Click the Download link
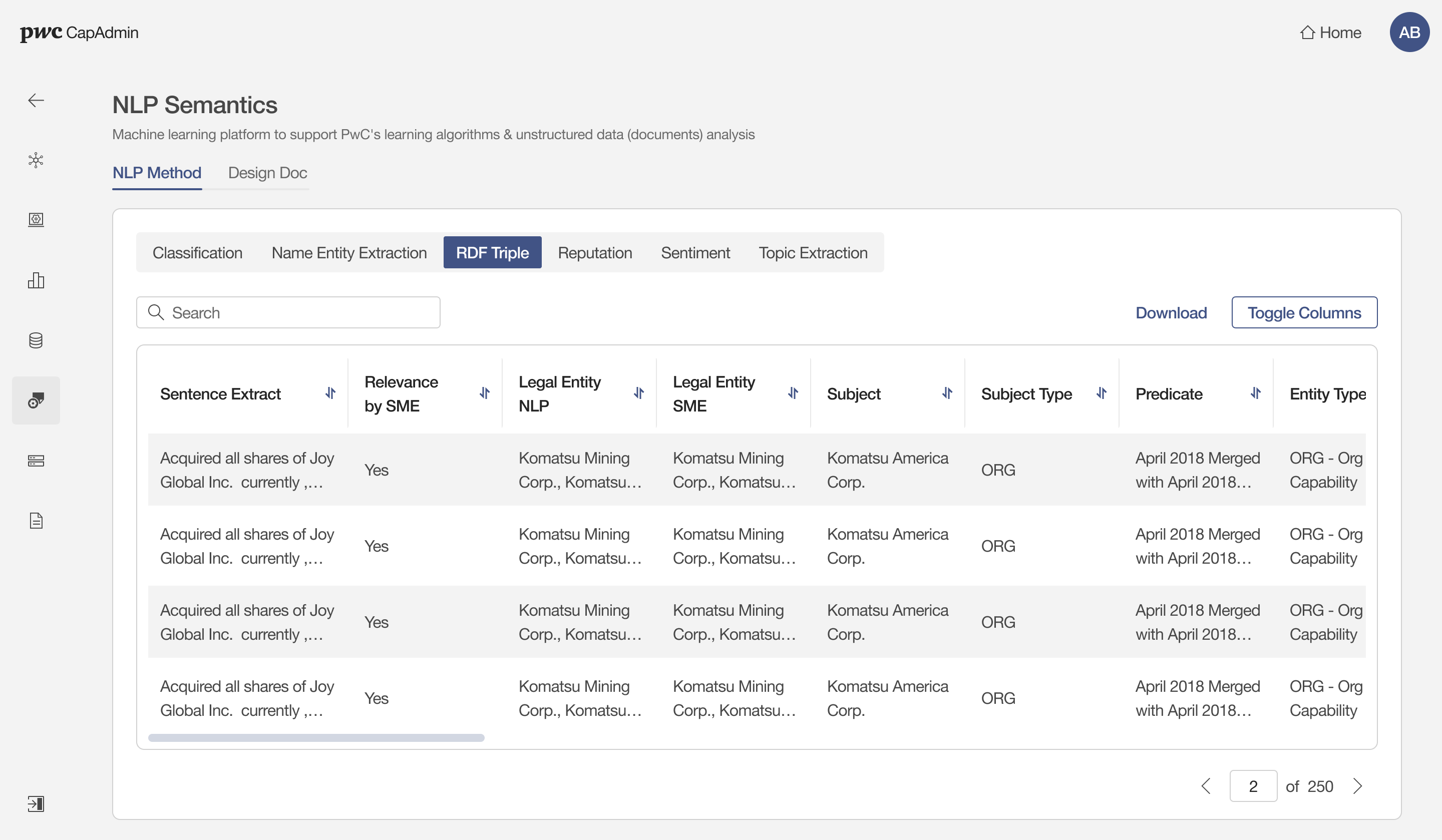Screen dimensions: 1442x840 [x=1171, y=312]
